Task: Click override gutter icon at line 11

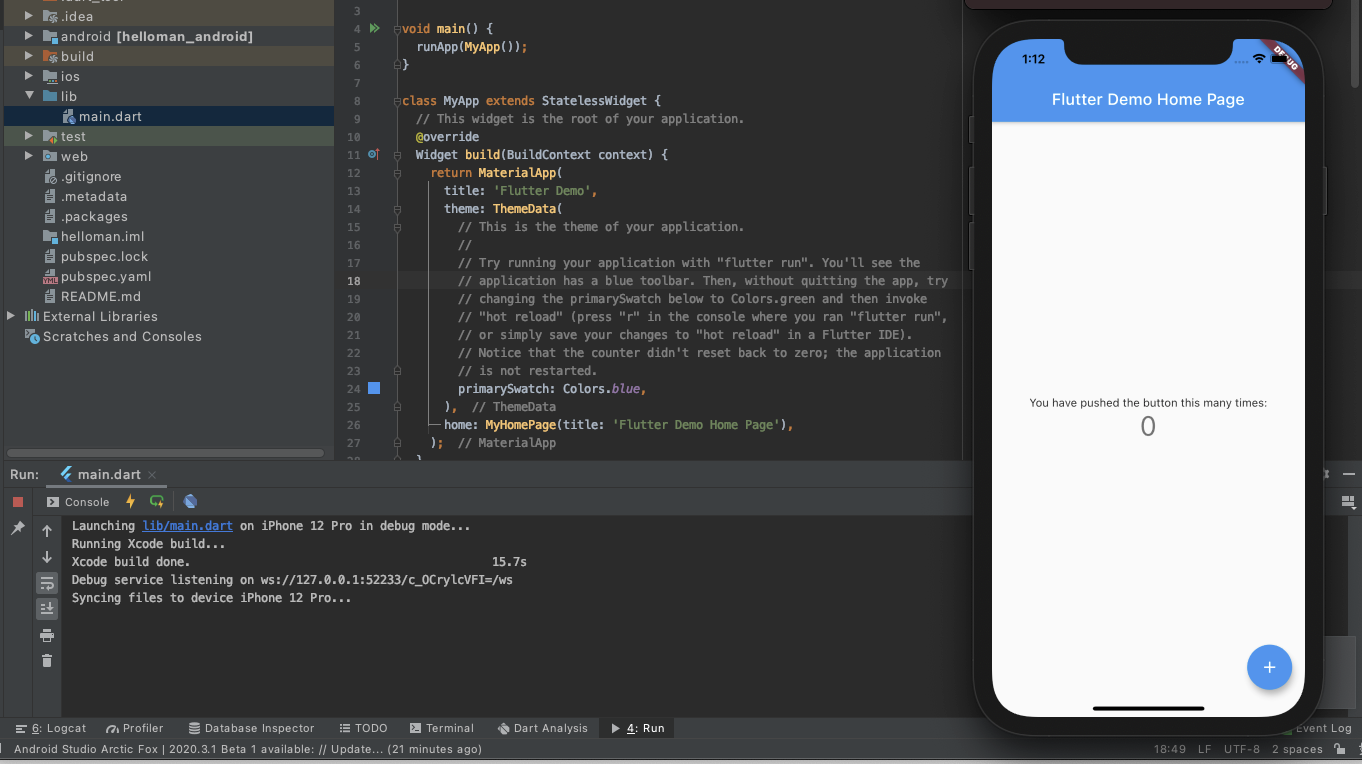Action: click(x=374, y=155)
